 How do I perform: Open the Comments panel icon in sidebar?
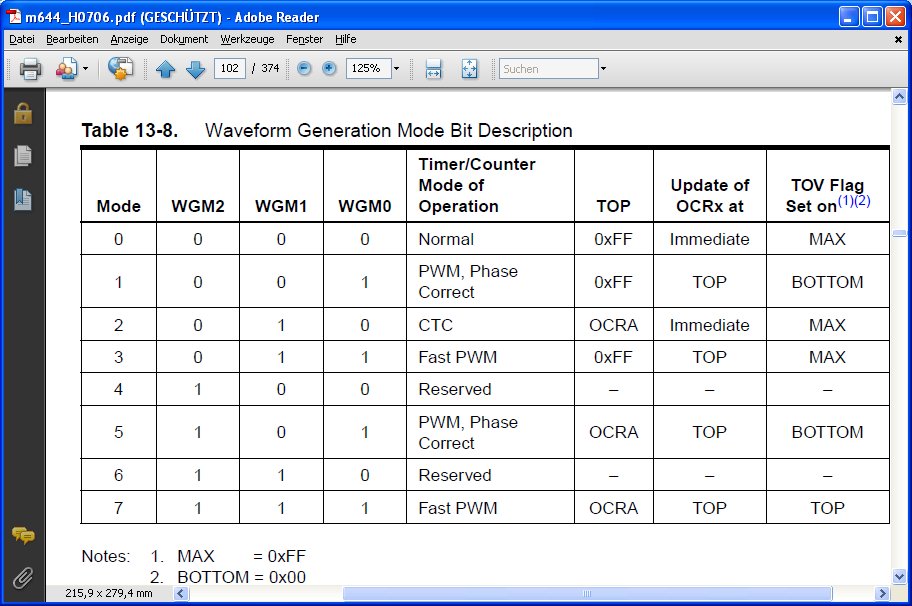(23, 534)
